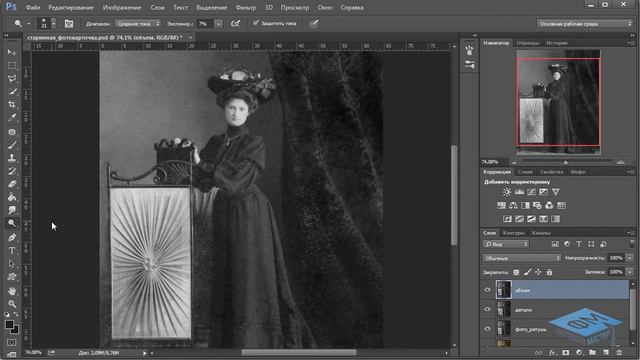Open the brush preset picker arrow

pyautogui.click(x=53, y=24)
